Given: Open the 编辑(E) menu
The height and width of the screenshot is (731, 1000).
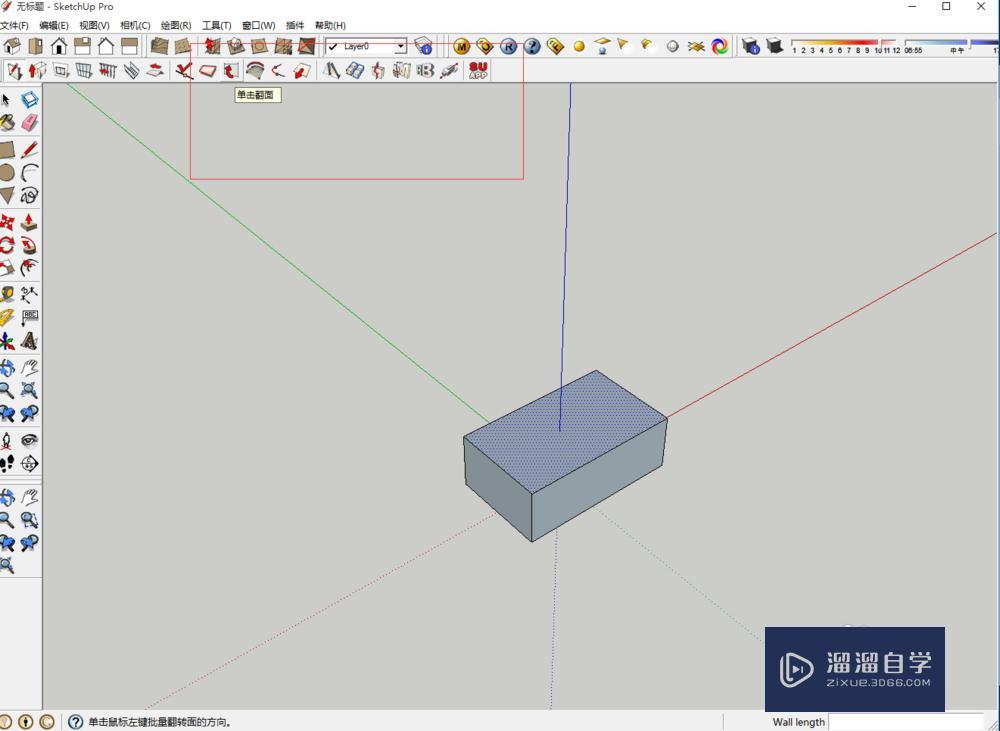Looking at the screenshot, I should point(54,26).
